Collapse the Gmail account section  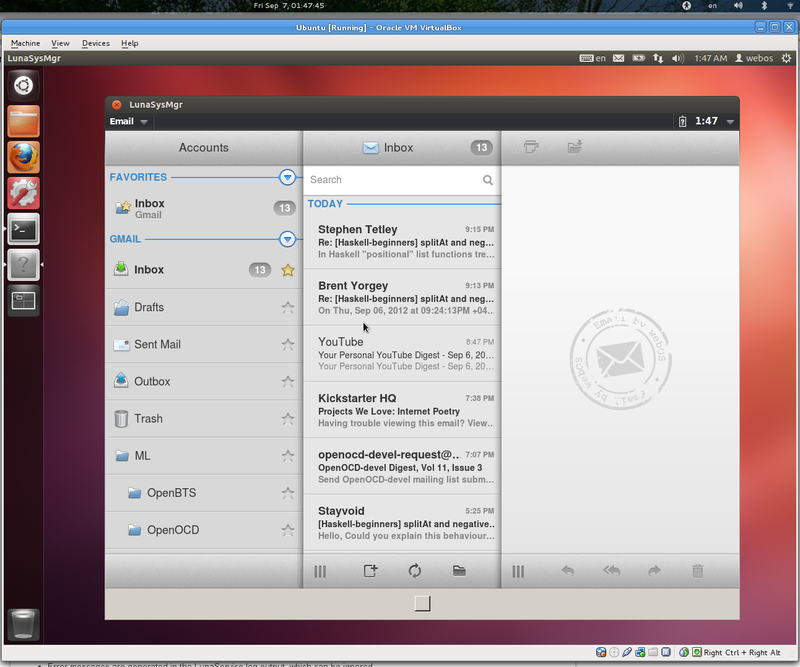tap(288, 239)
